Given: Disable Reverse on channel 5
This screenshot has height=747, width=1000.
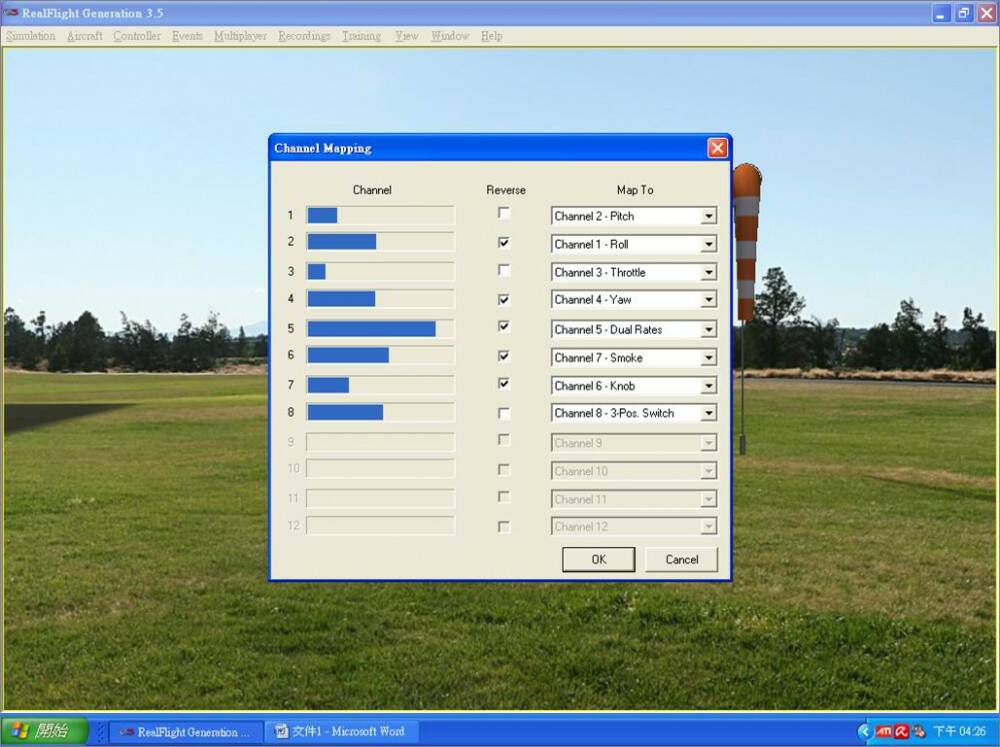Looking at the screenshot, I should [504, 326].
